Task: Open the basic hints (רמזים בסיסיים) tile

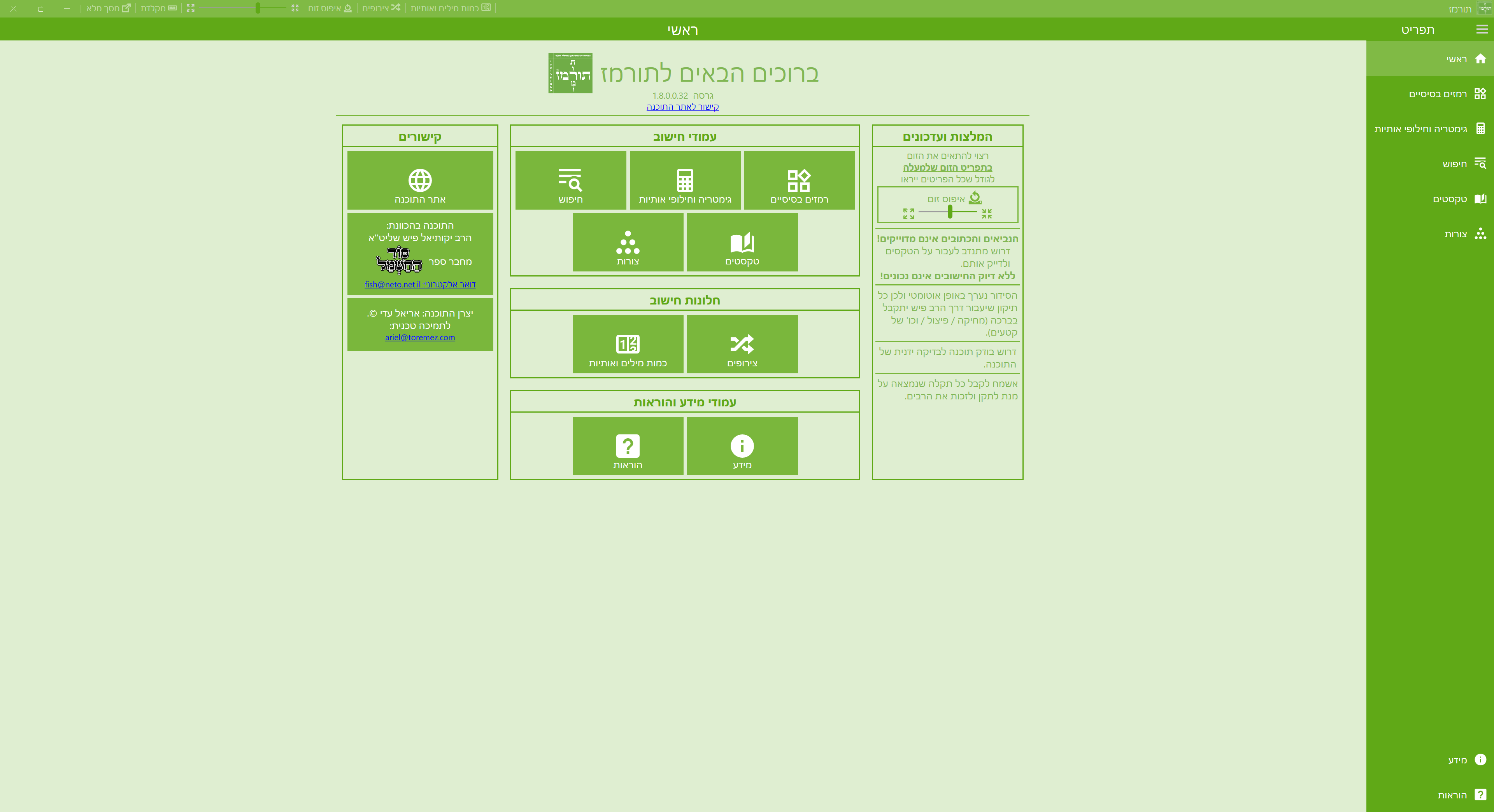Action: (799, 180)
